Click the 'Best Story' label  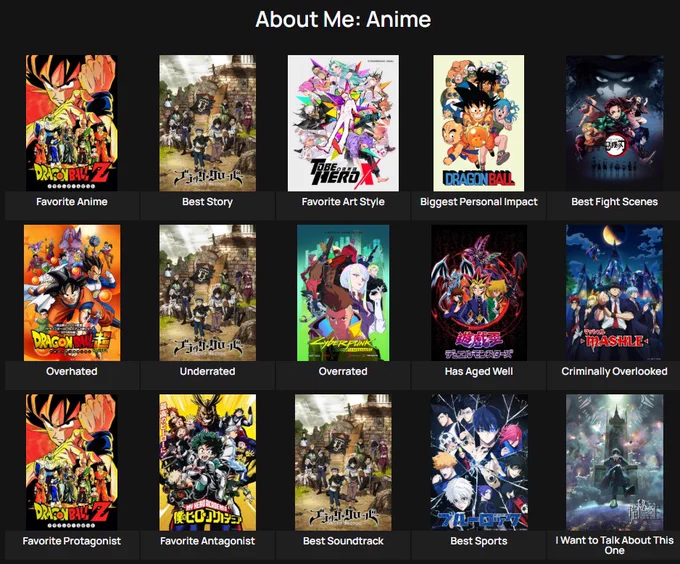[207, 202]
